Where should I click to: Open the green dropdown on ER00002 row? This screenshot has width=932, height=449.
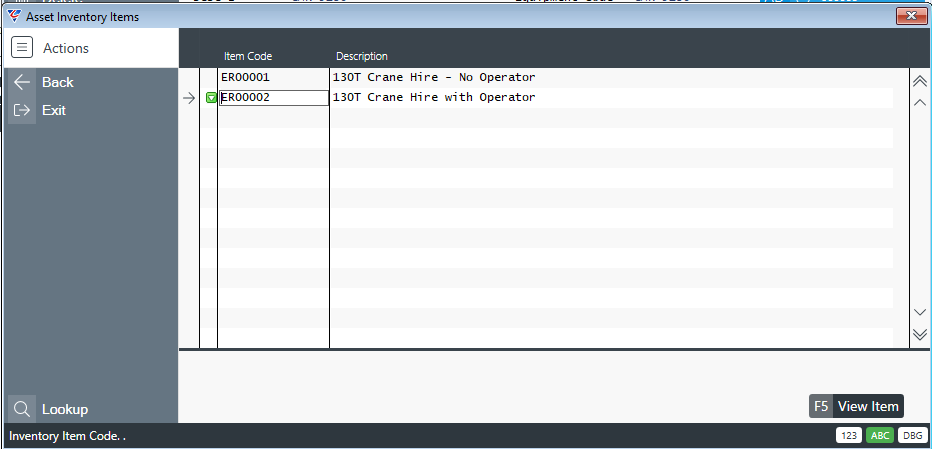[x=211, y=98]
